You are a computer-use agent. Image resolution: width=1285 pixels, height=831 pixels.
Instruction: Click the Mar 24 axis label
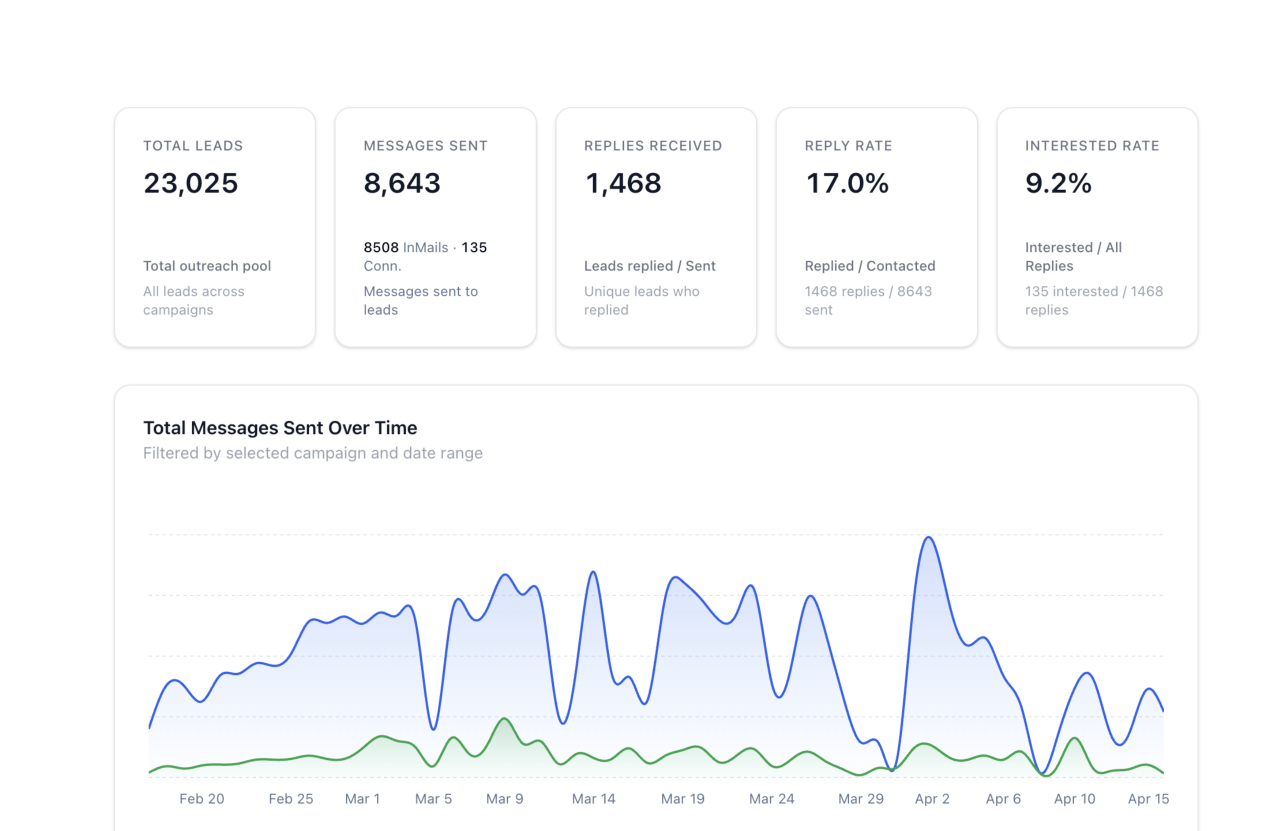tap(772, 799)
